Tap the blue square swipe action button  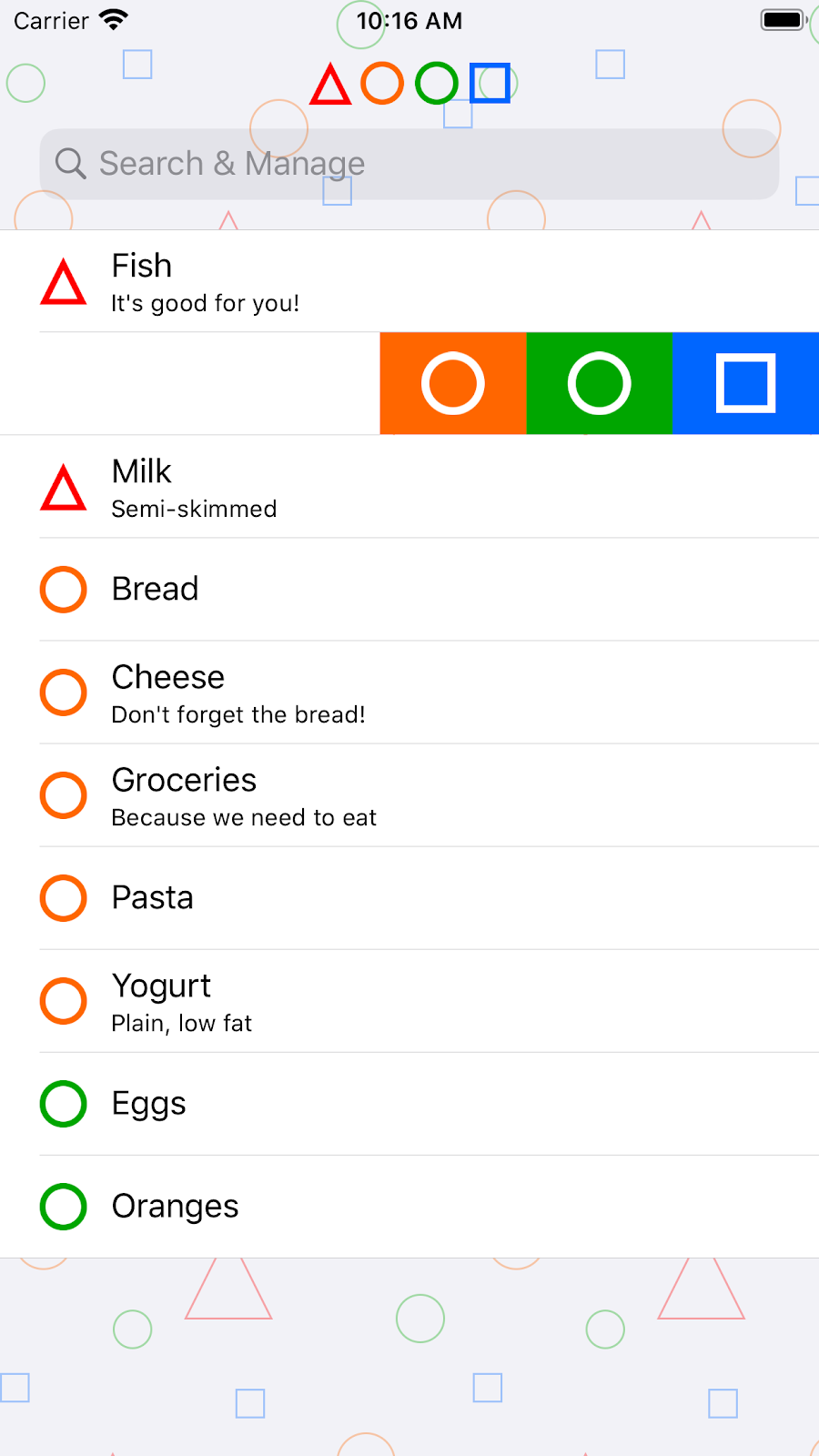coord(746,383)
